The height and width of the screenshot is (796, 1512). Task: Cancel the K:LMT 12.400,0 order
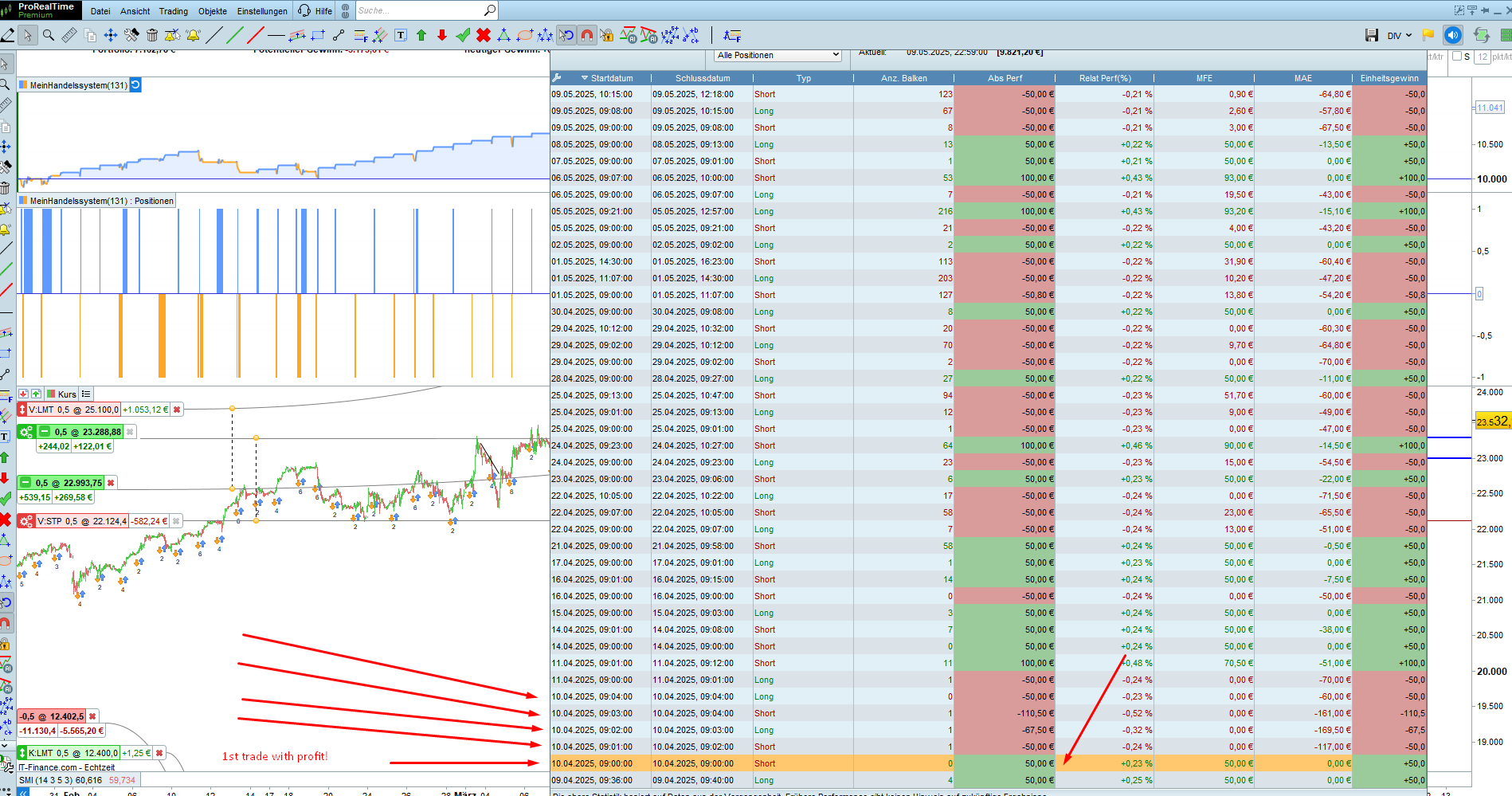pyautogui.click(x=159, y=753)
